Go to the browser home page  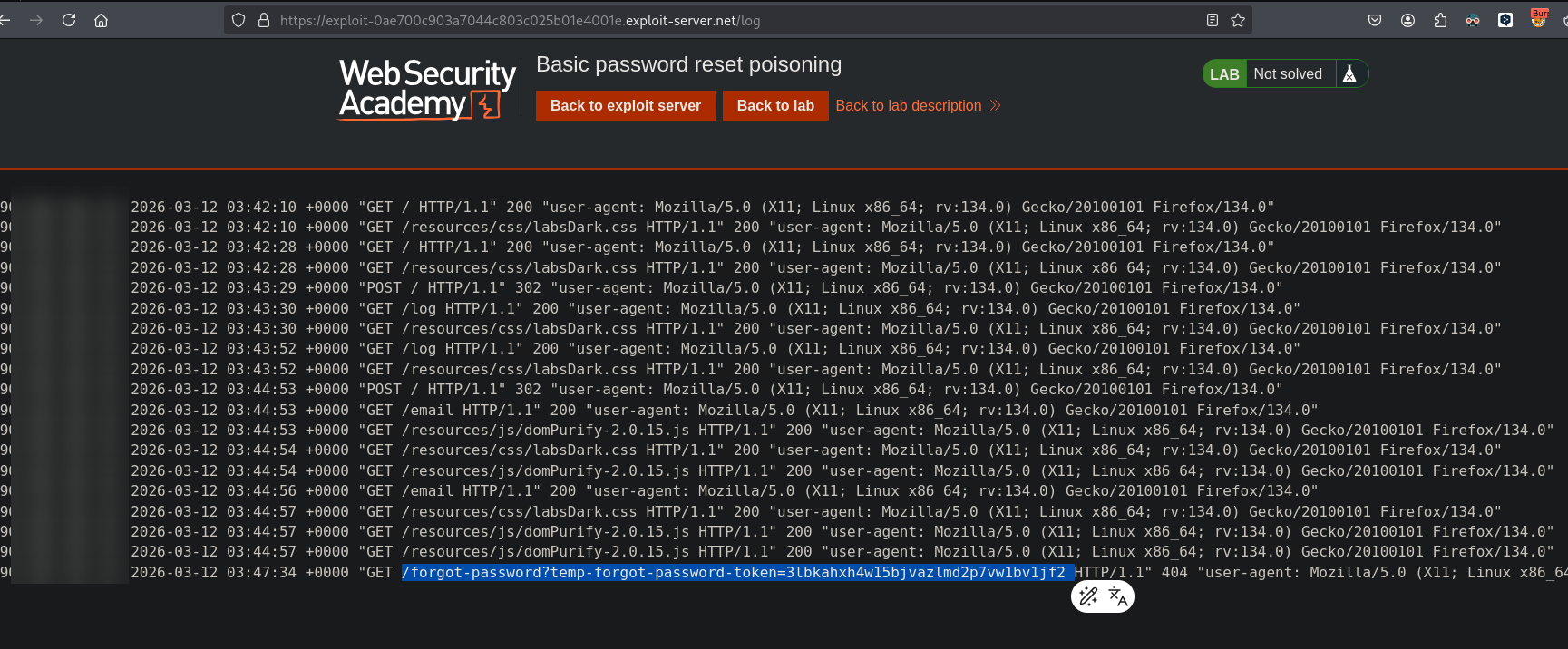101,20
